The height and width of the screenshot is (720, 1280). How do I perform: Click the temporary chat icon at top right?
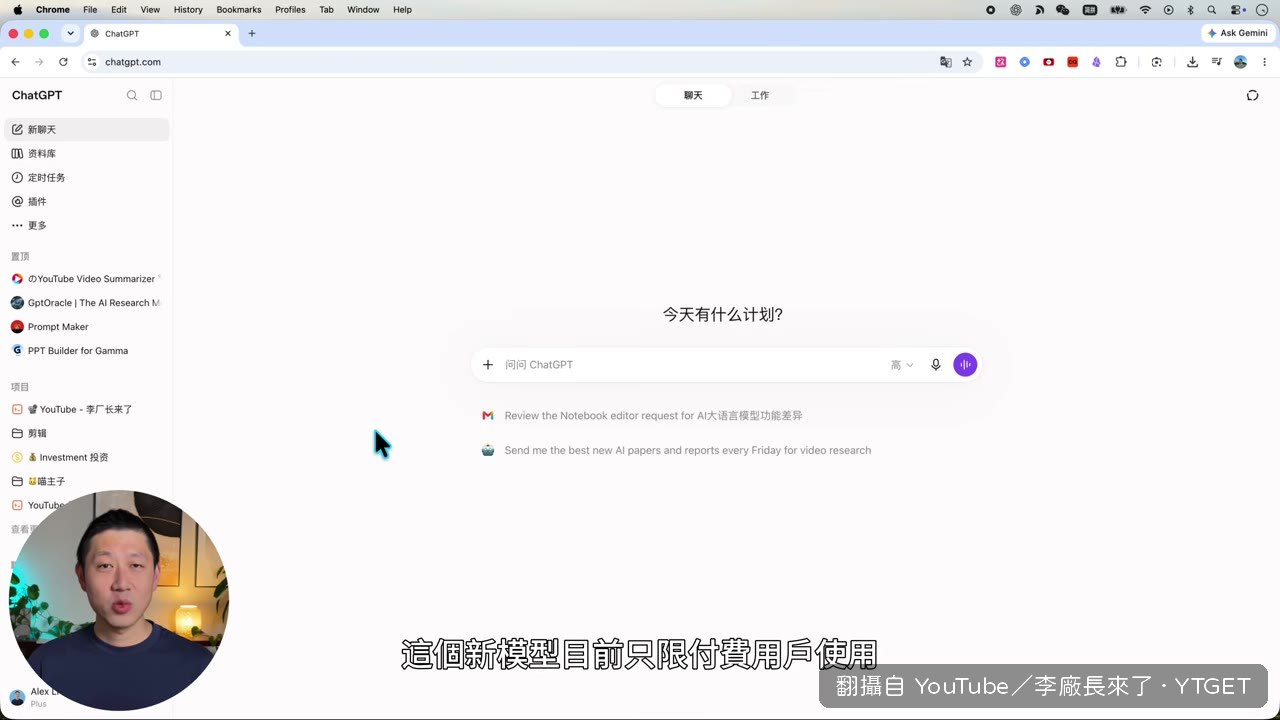tap(1252, 95)
